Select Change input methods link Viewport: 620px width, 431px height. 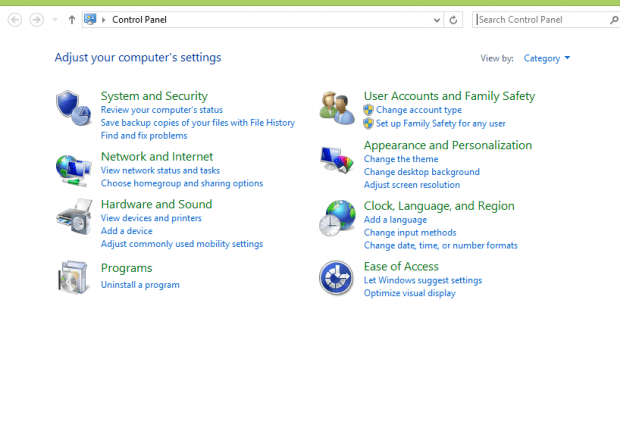click(x=410, y=233)
